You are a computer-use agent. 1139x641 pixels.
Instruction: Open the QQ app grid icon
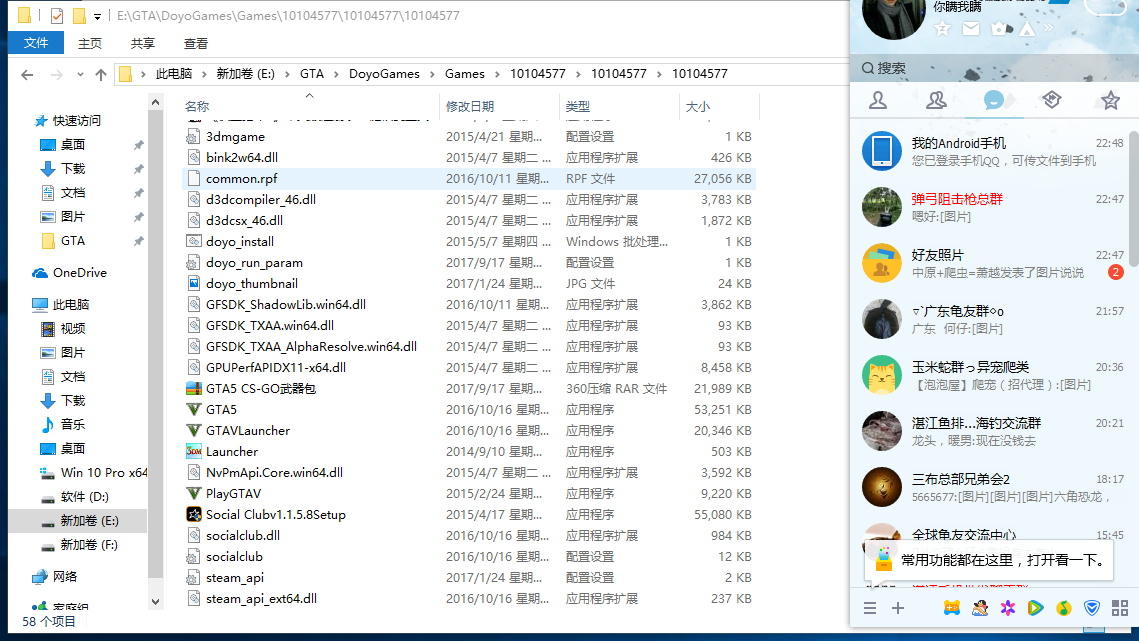pyautogui.click(x=1119, y=608)
